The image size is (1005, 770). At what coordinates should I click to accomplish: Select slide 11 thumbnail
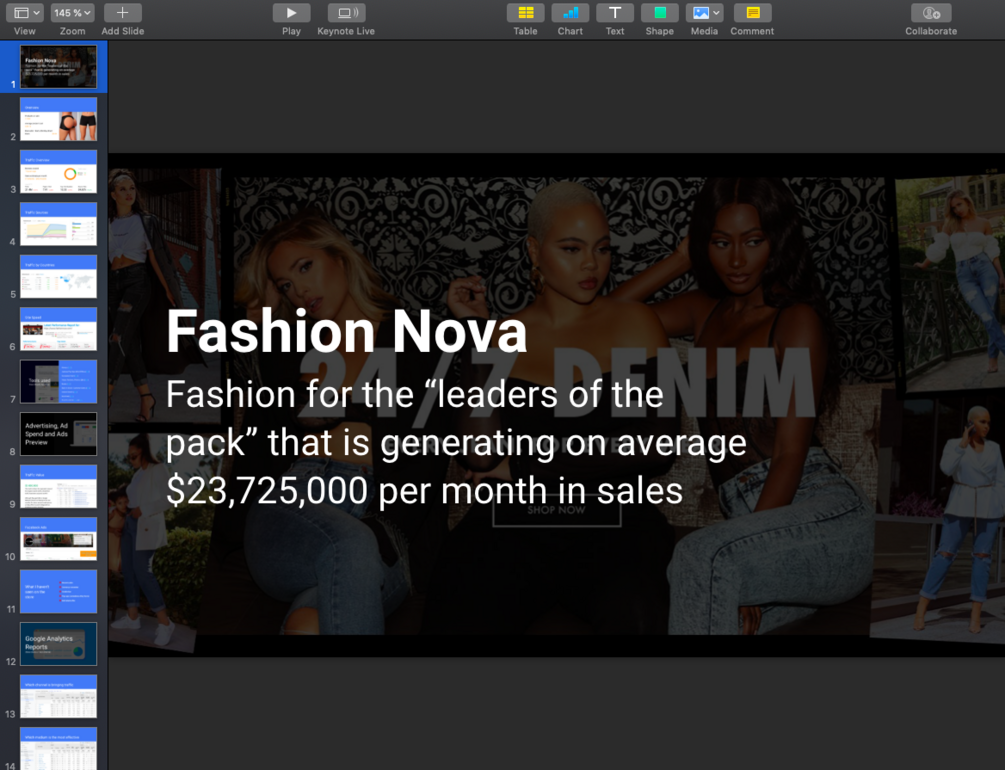point(58,592)
